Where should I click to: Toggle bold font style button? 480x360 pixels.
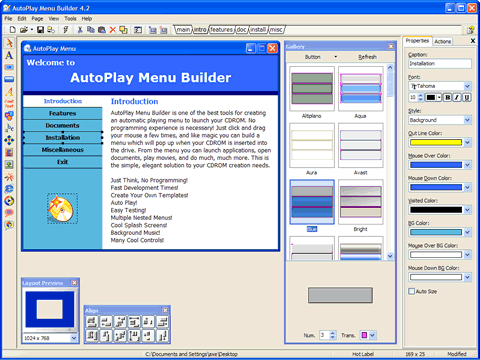point(448,97)
